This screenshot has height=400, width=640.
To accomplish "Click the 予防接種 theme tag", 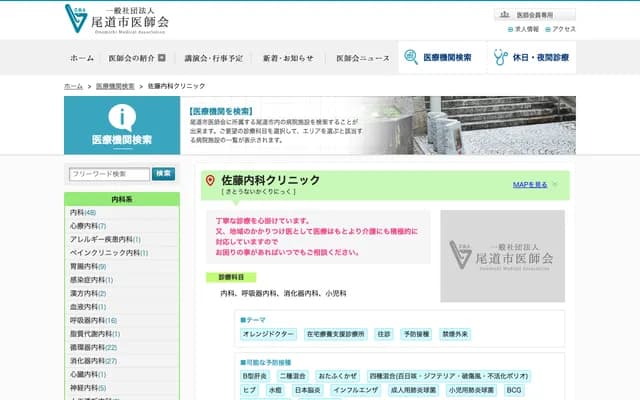I will pos(416,334).
